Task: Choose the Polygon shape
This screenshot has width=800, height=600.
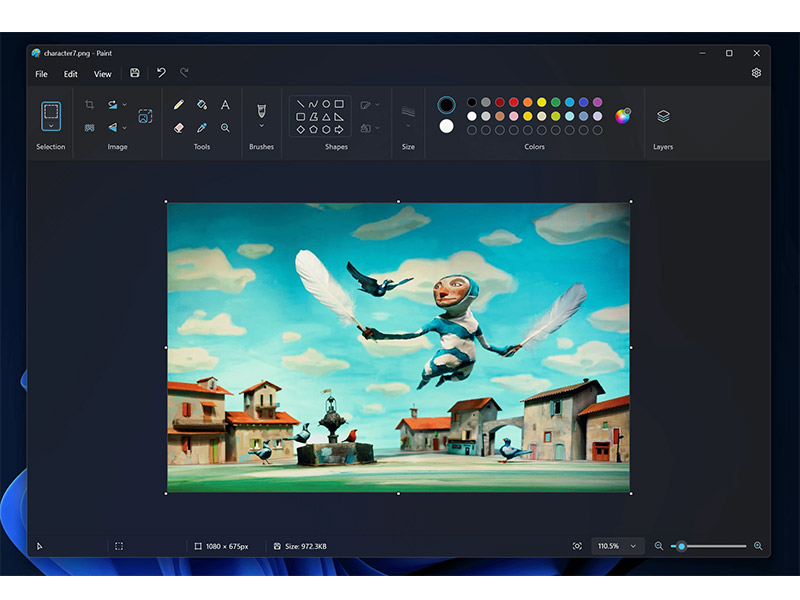Action: point(313,117)
